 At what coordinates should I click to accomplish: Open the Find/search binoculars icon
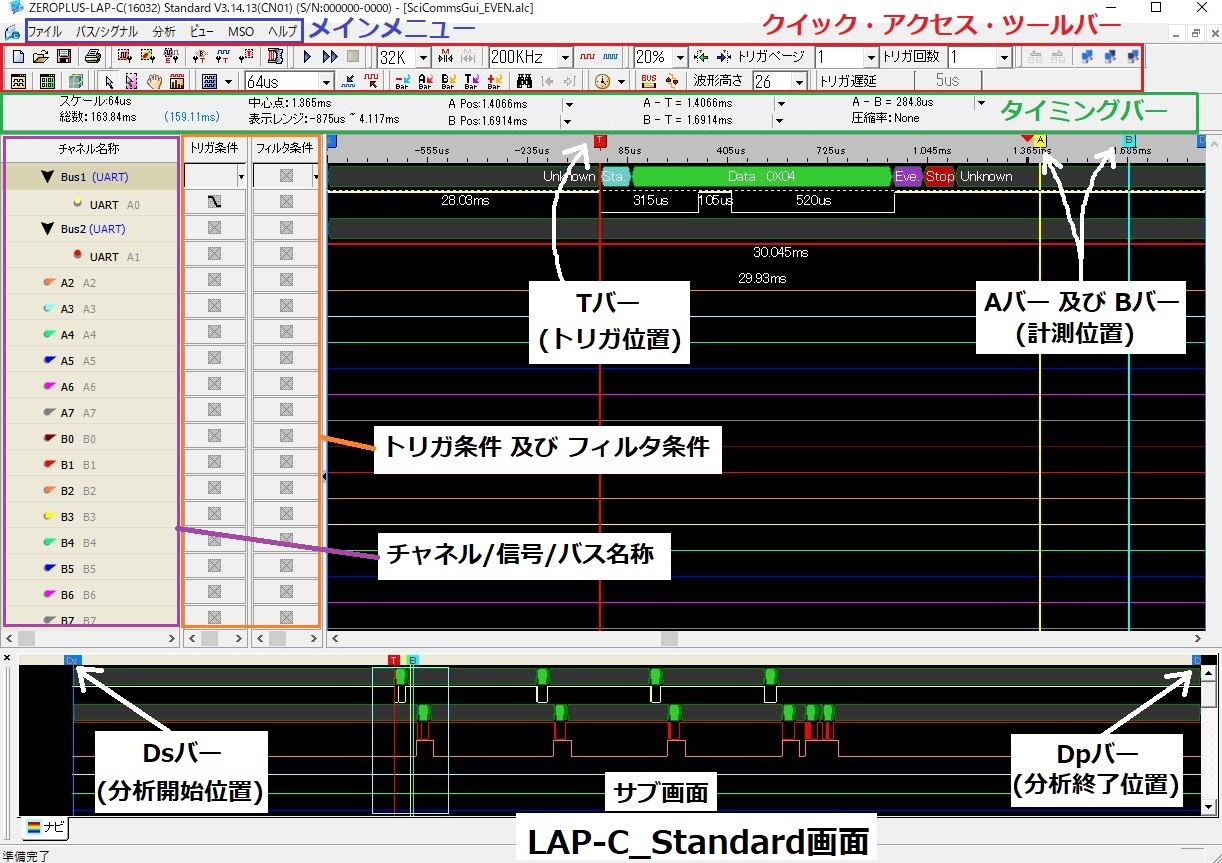(525, 82)
